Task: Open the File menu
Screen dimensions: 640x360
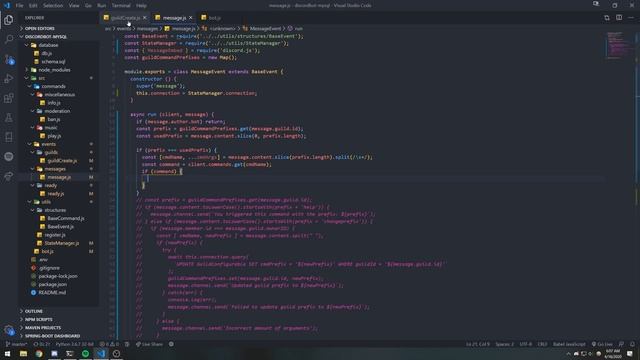Action: 19,6
